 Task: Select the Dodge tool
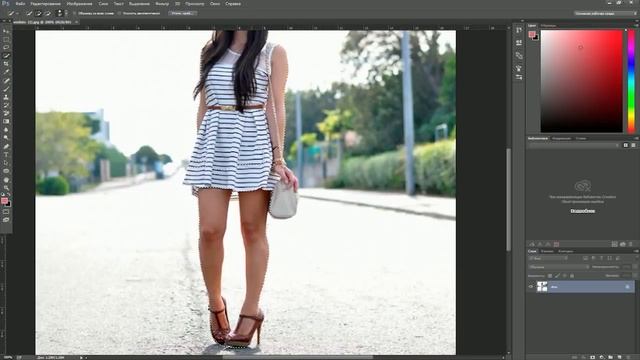6,138
